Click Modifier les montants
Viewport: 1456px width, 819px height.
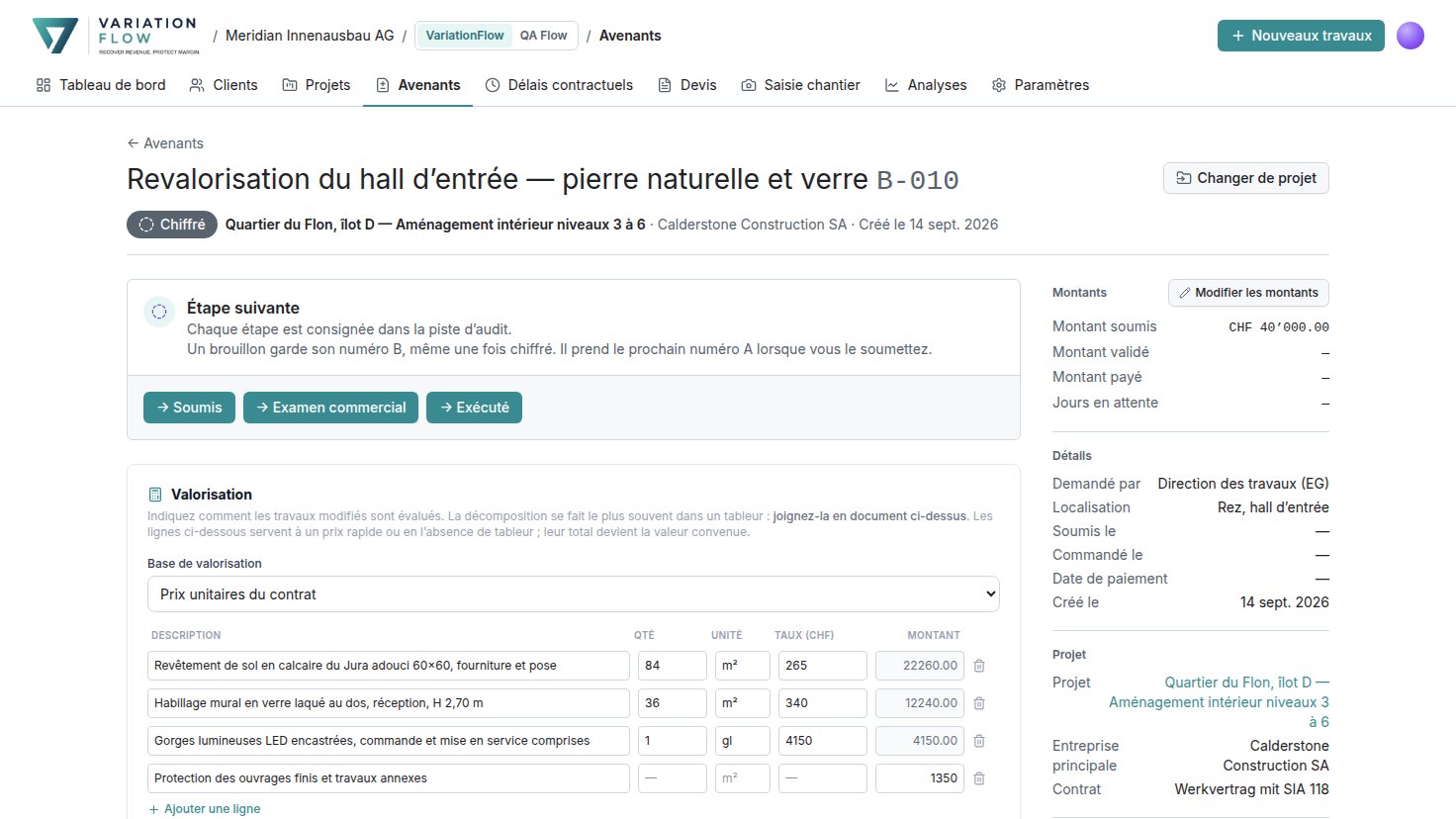pos(1248,293)
